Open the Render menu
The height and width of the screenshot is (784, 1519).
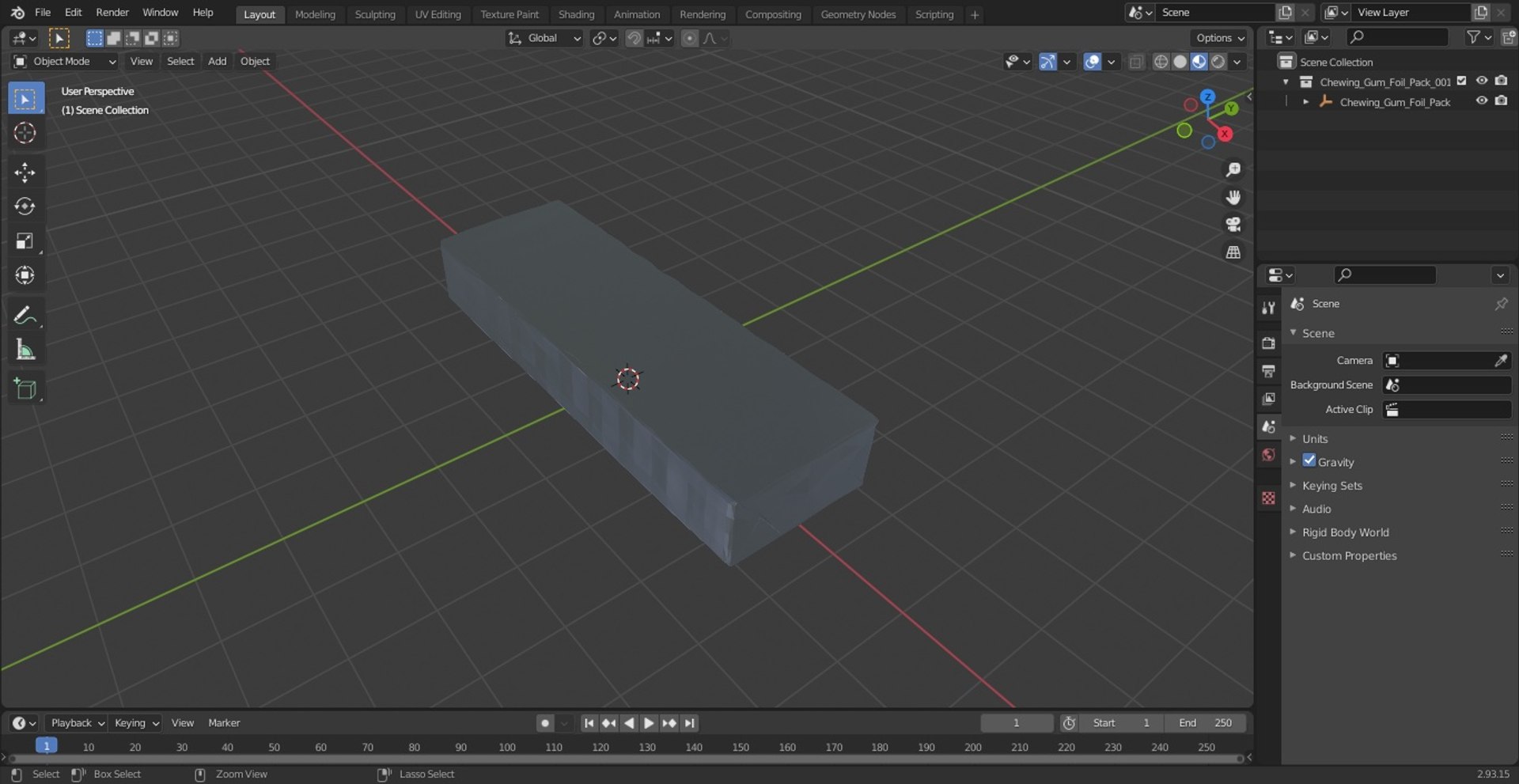click(x=112, y=13)
